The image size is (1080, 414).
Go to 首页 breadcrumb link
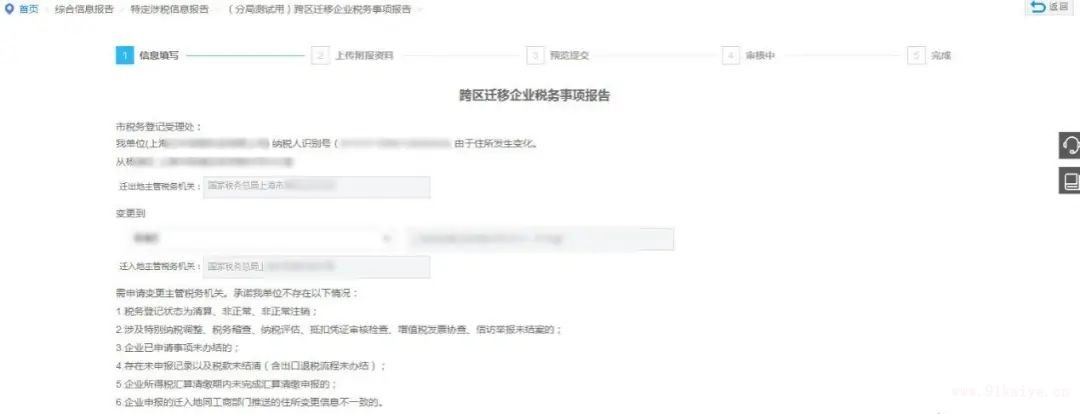(29, 10)
